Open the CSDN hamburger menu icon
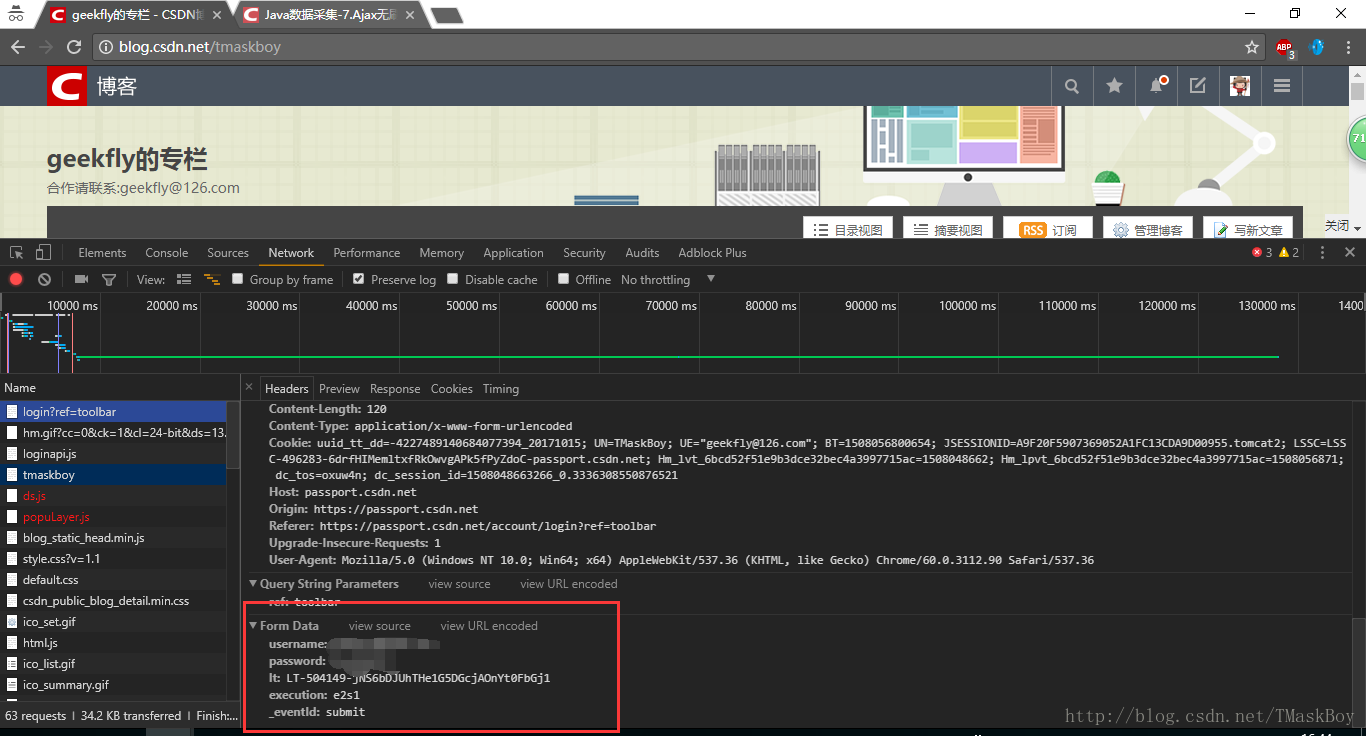 tap(1282, 86)
